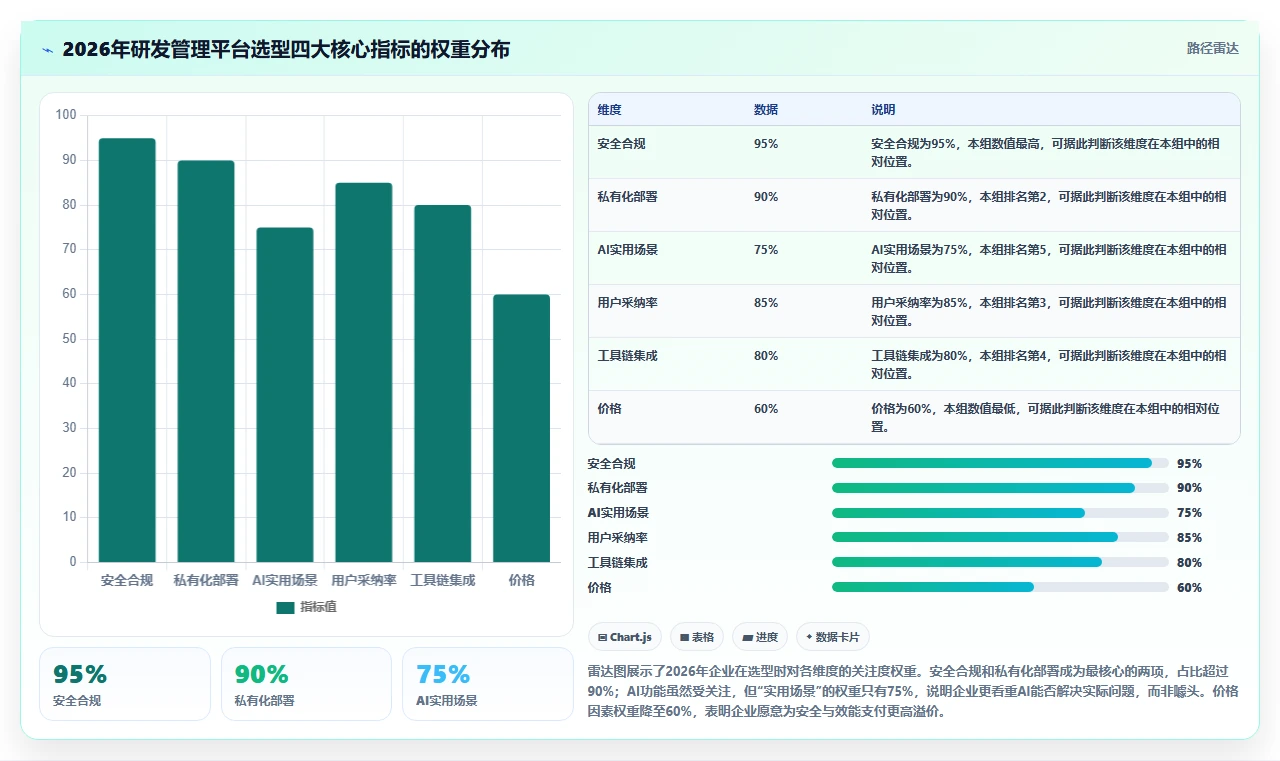Click the 指标值 legend text
This screenshot has width=1280, height=761.
coord(318,607)
